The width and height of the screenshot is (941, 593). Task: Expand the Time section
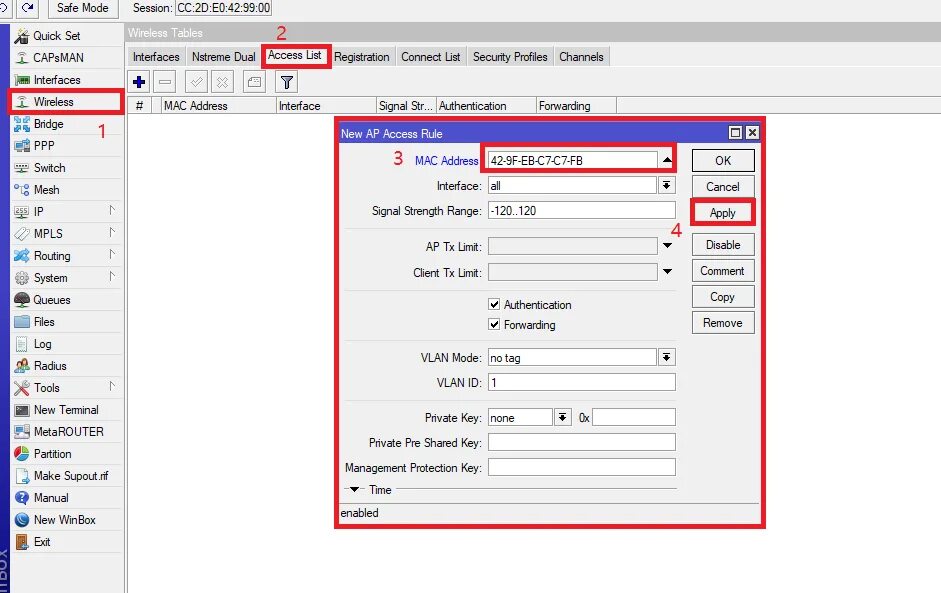point(354,489)
